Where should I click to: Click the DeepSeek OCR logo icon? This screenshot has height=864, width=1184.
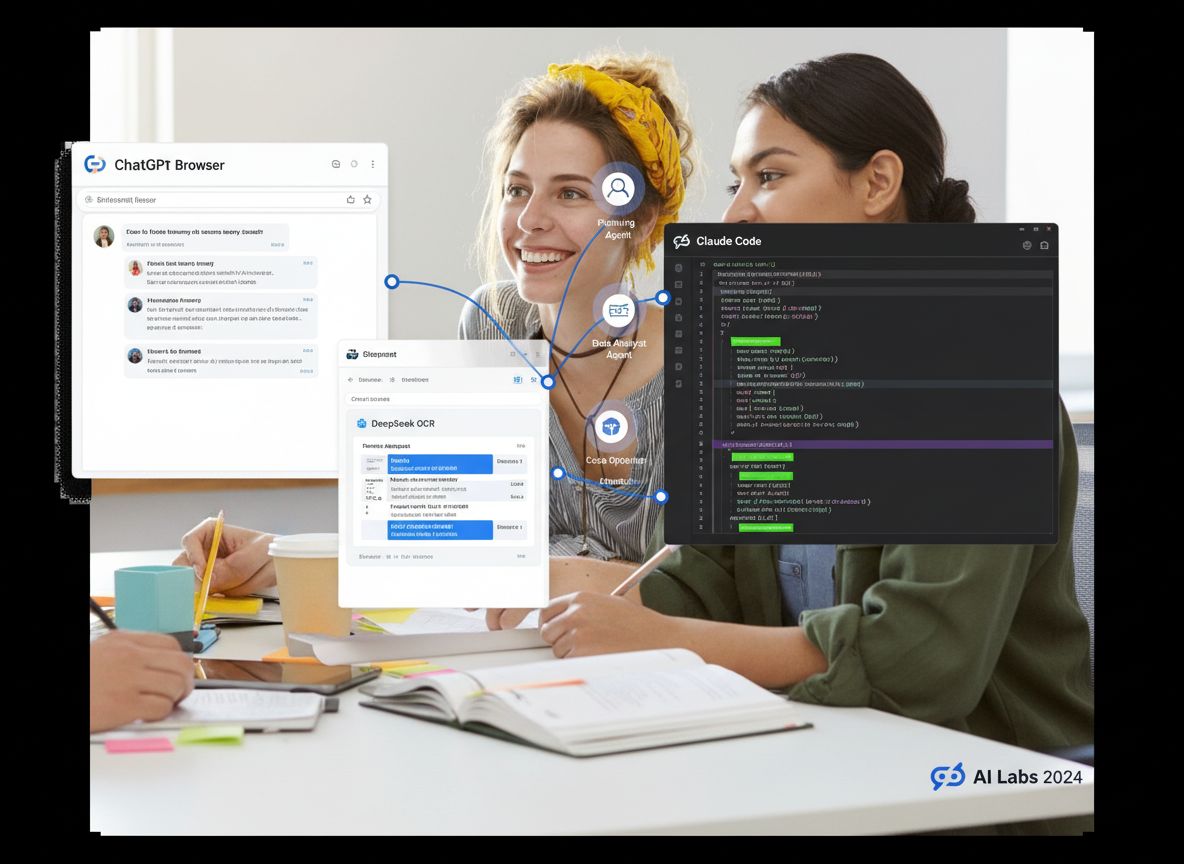tap(362, 423)
